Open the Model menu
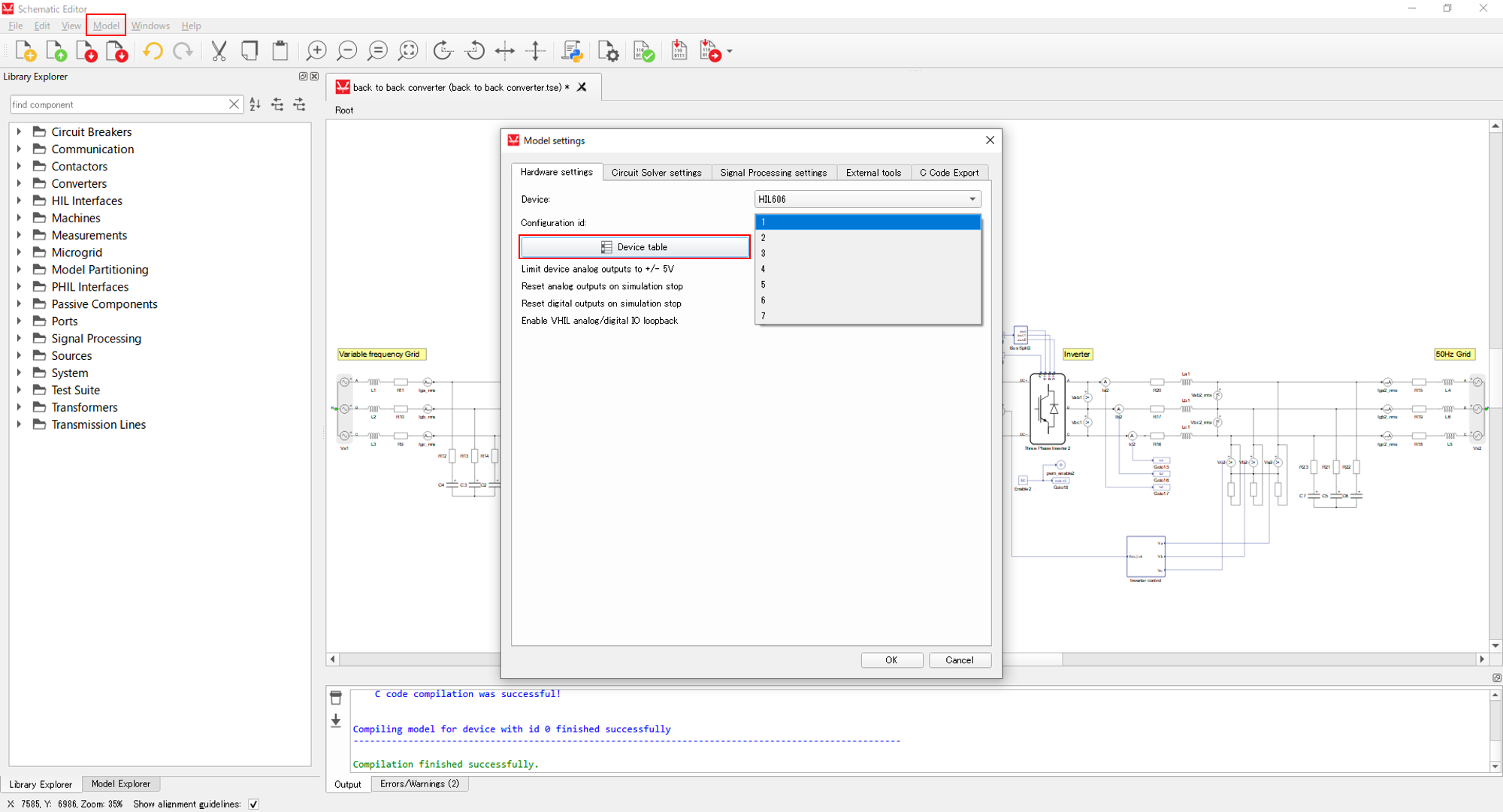This screenshot has height=812, width=1503. click(106, 26)
